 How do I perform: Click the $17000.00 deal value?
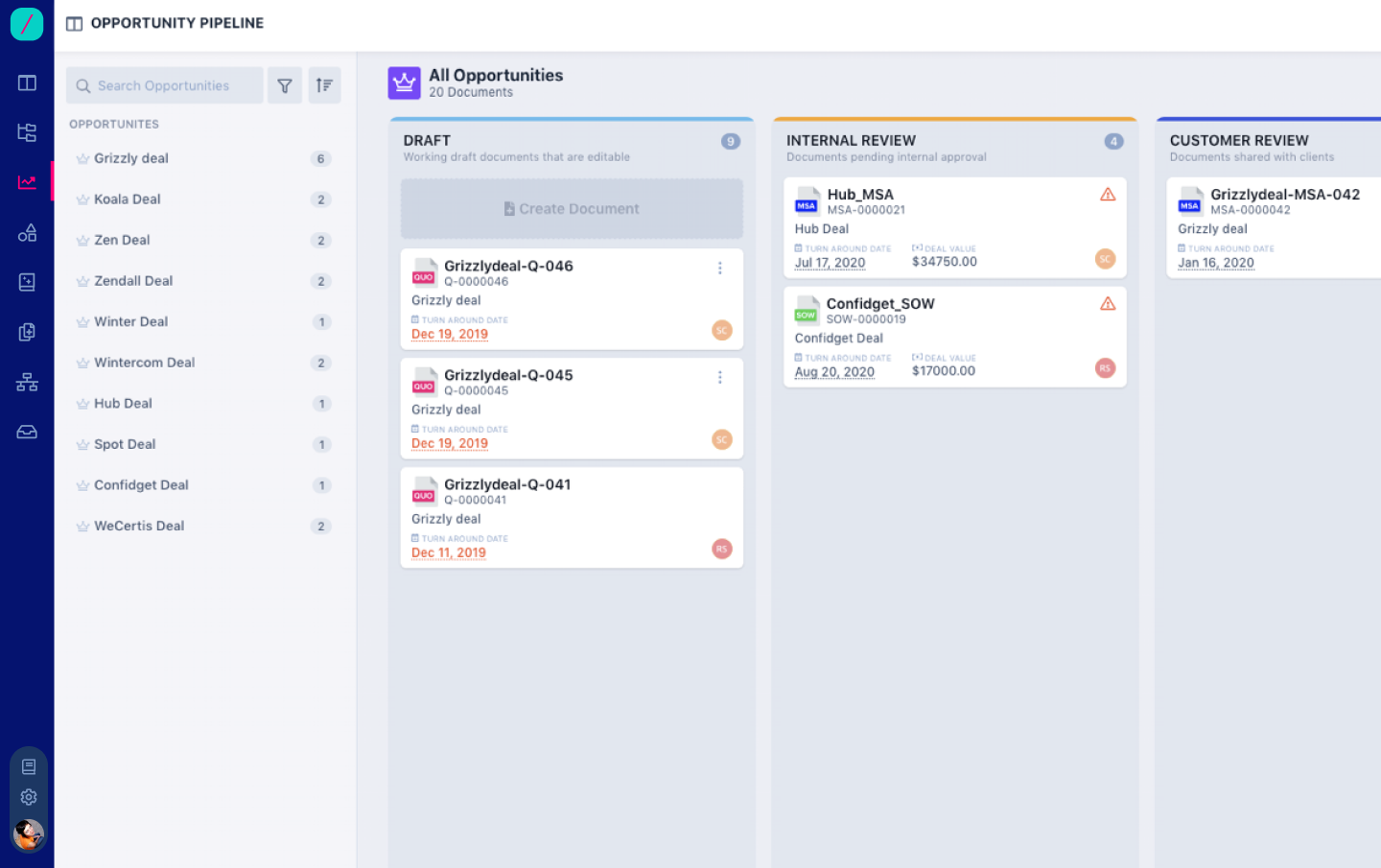(944, 371)
